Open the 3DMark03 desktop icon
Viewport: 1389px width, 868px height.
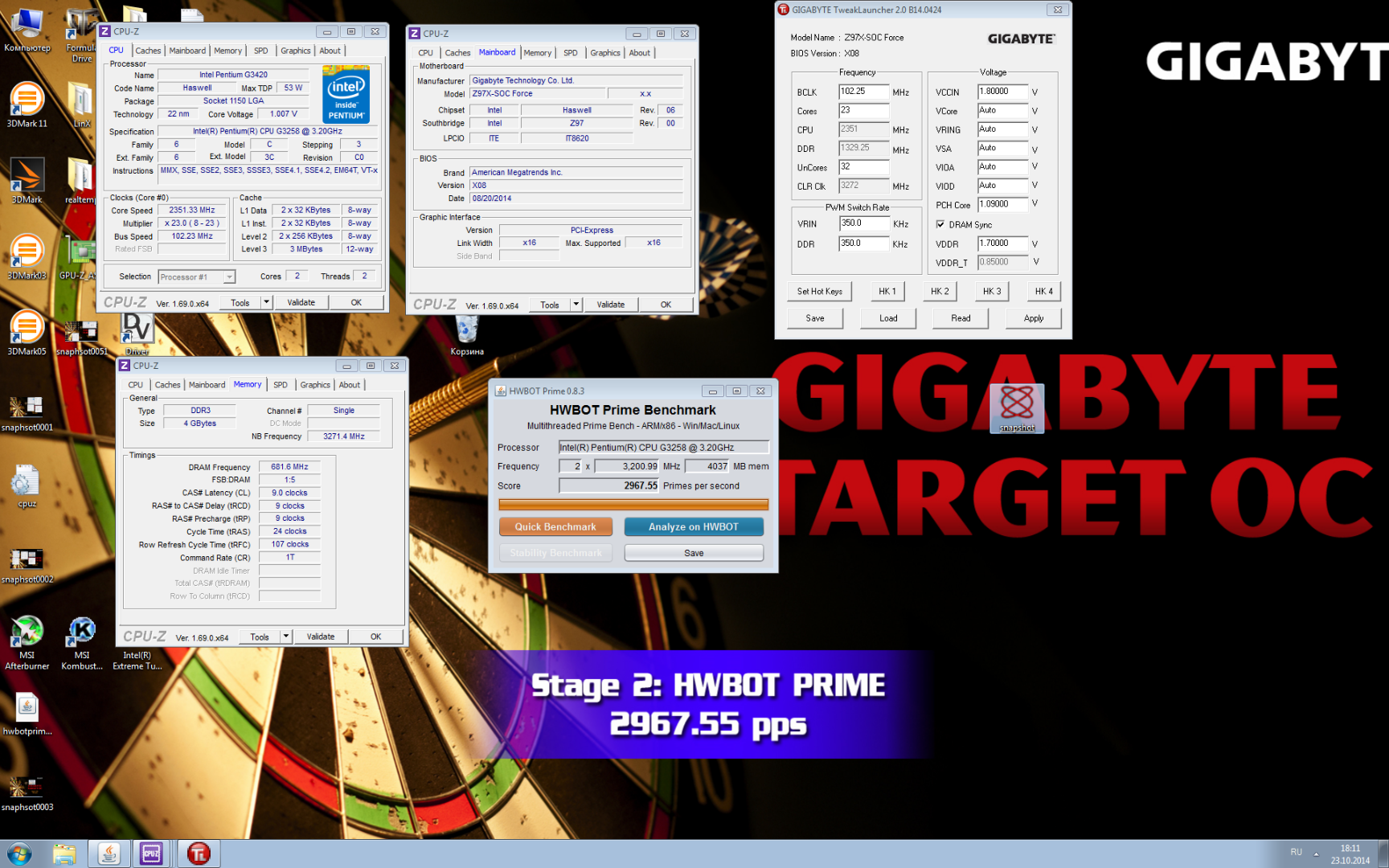pyautogui.click(x=27, y=257)
